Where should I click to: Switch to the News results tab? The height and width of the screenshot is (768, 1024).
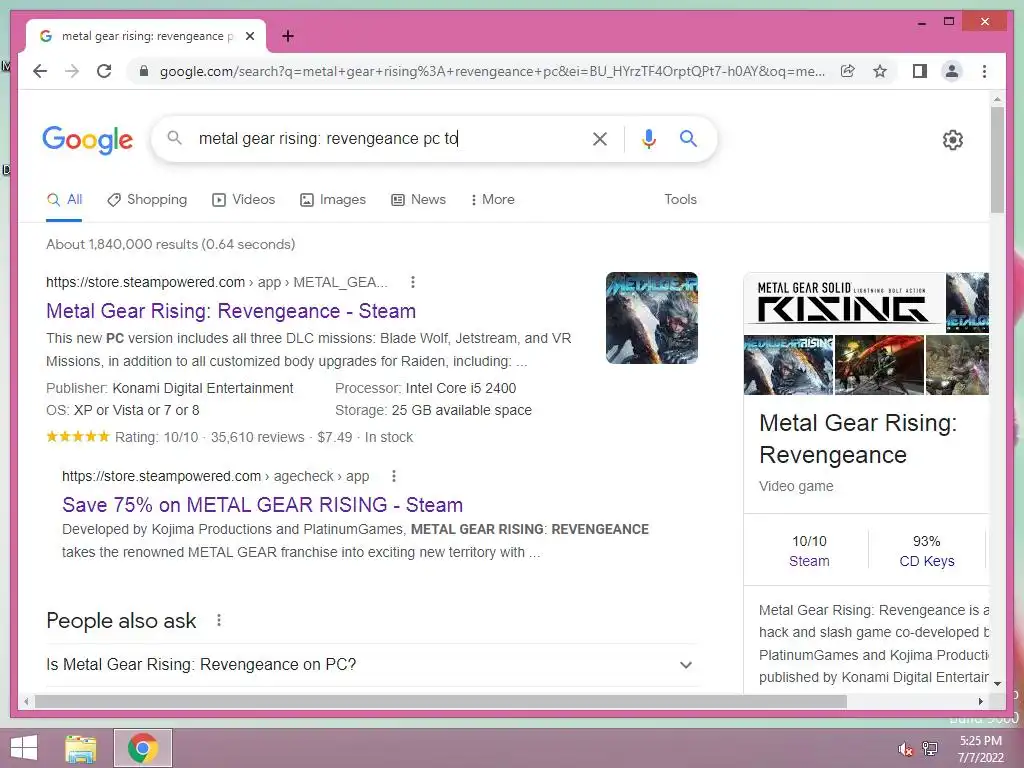[419, 200]
